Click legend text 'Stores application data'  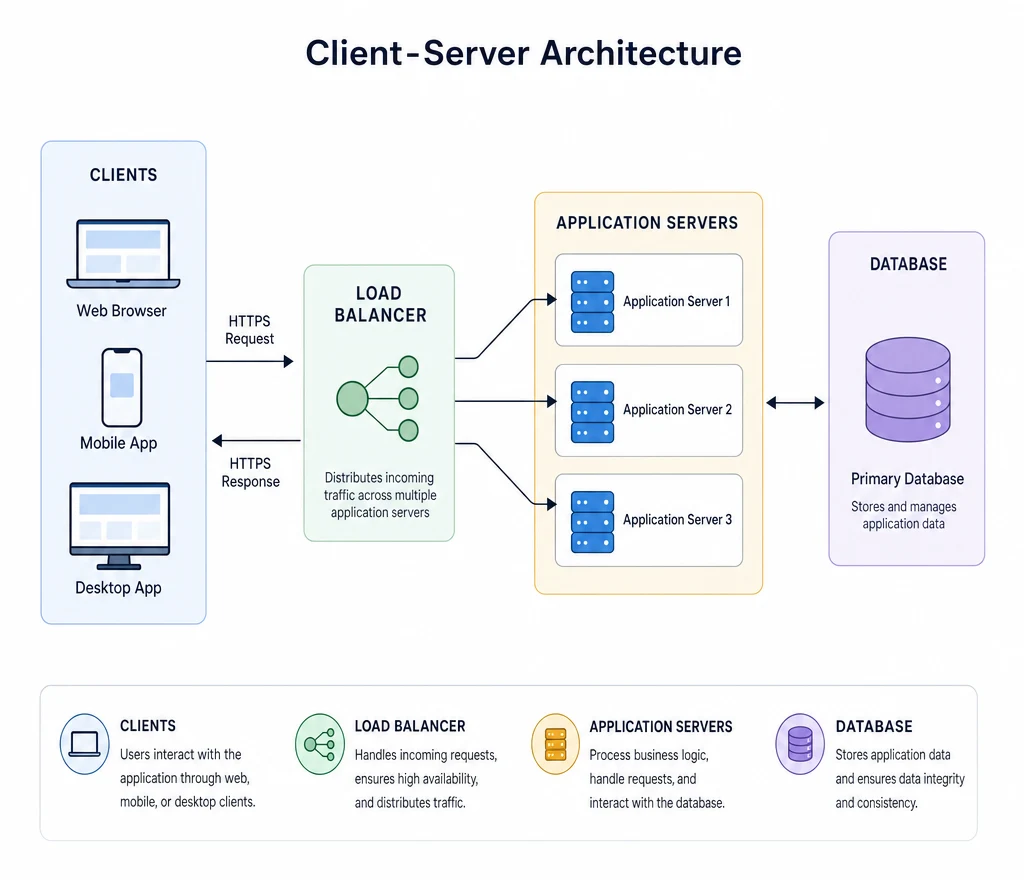click(893, 755)
